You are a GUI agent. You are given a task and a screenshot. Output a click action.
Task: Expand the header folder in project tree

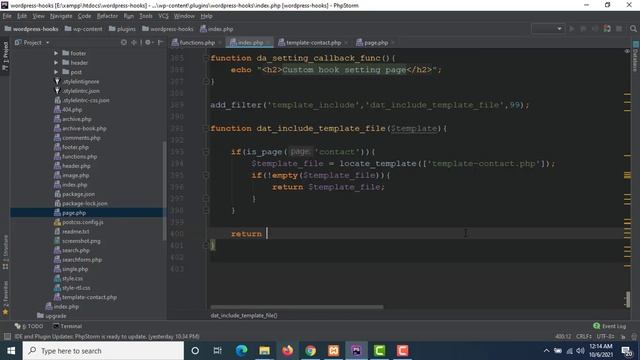[x=56, y=62]
